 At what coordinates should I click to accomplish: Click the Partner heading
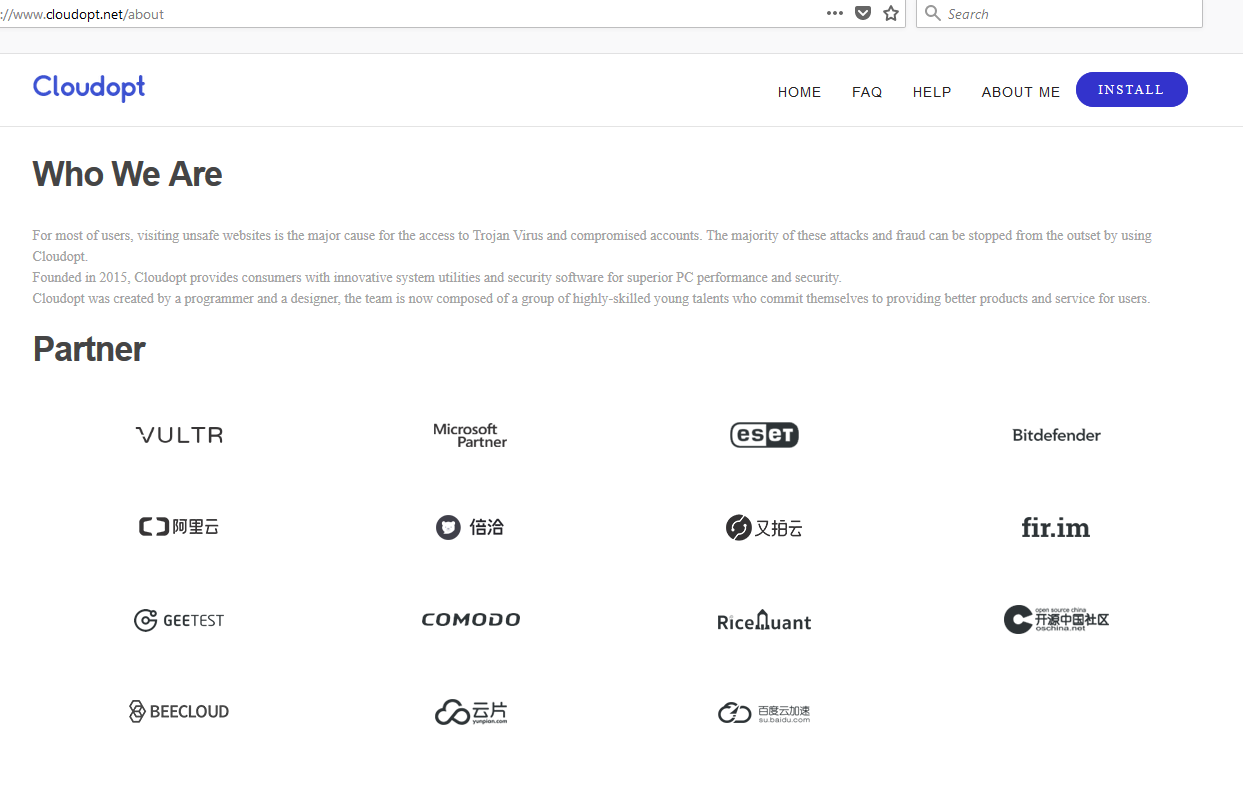click(x=89, y=349)
